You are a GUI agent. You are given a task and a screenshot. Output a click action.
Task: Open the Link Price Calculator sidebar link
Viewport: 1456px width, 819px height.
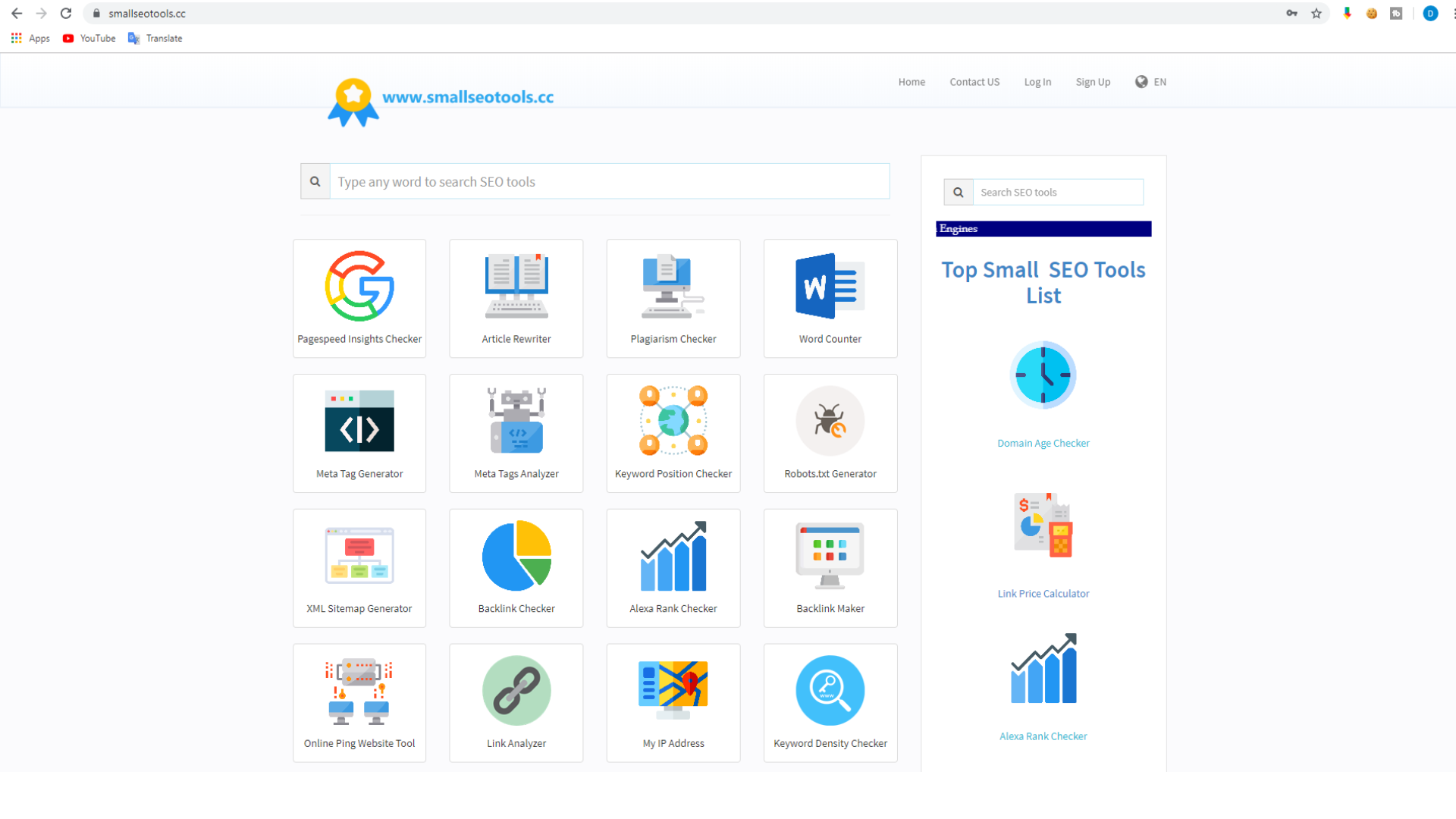tap(1043, 594)
